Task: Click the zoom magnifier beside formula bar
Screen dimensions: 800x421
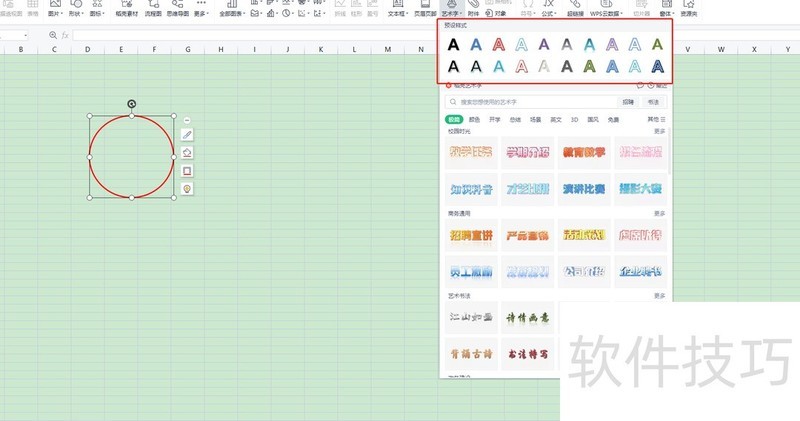Action: [x=53, y=35]
